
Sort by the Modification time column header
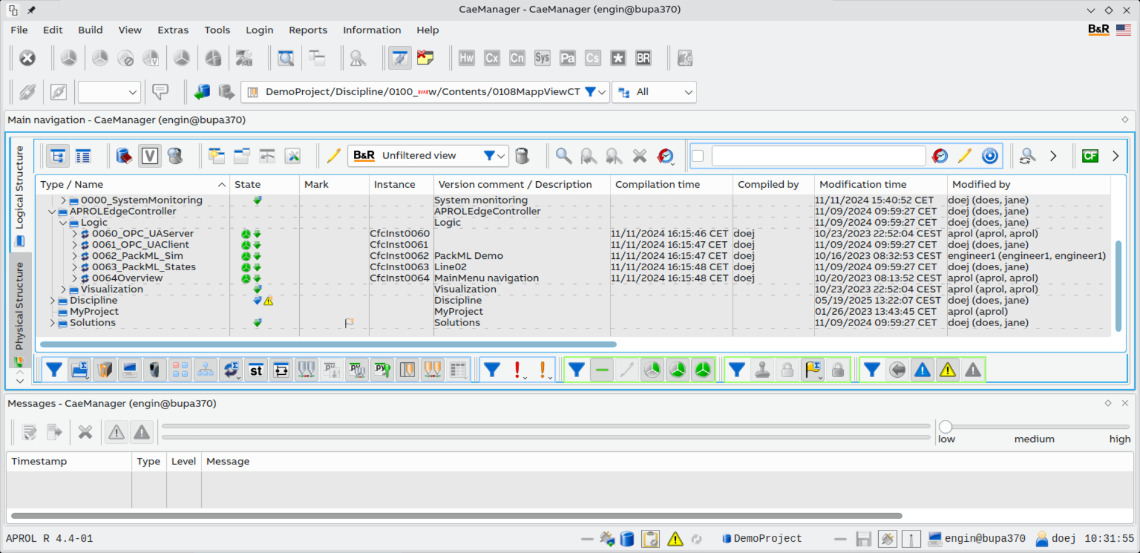[x=861, y=185]
